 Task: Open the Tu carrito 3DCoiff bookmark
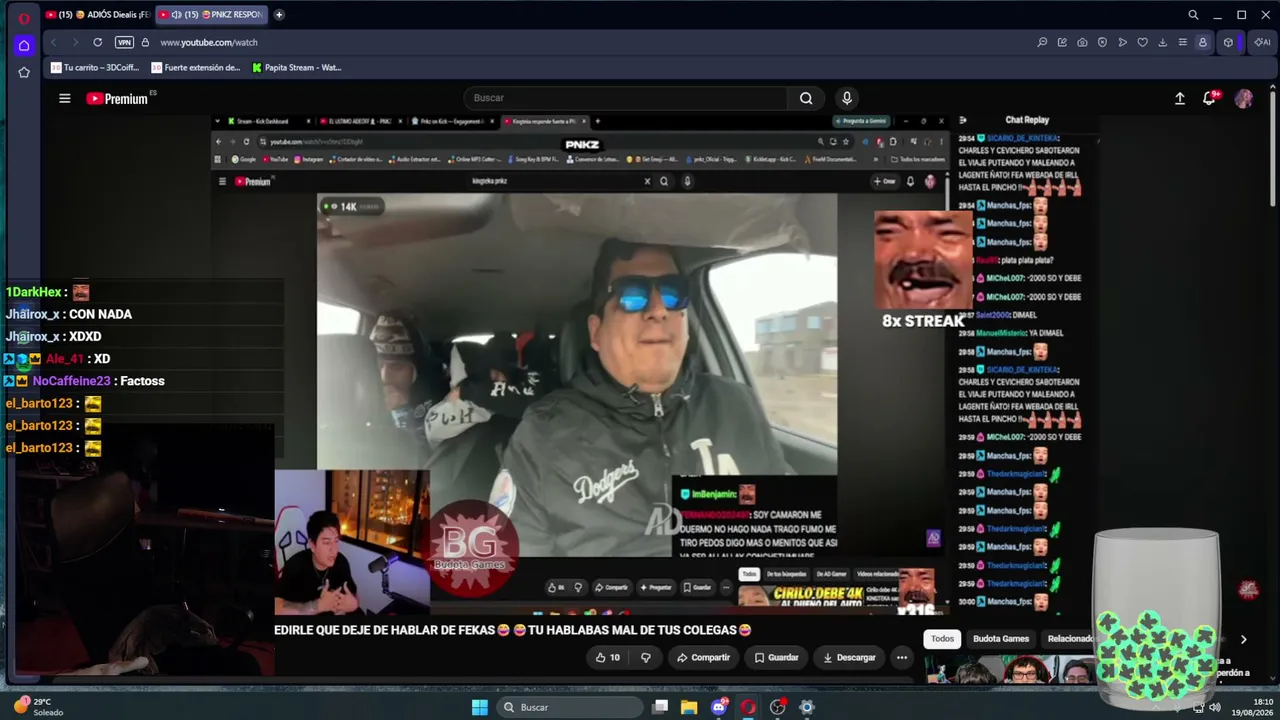[95, 68]
